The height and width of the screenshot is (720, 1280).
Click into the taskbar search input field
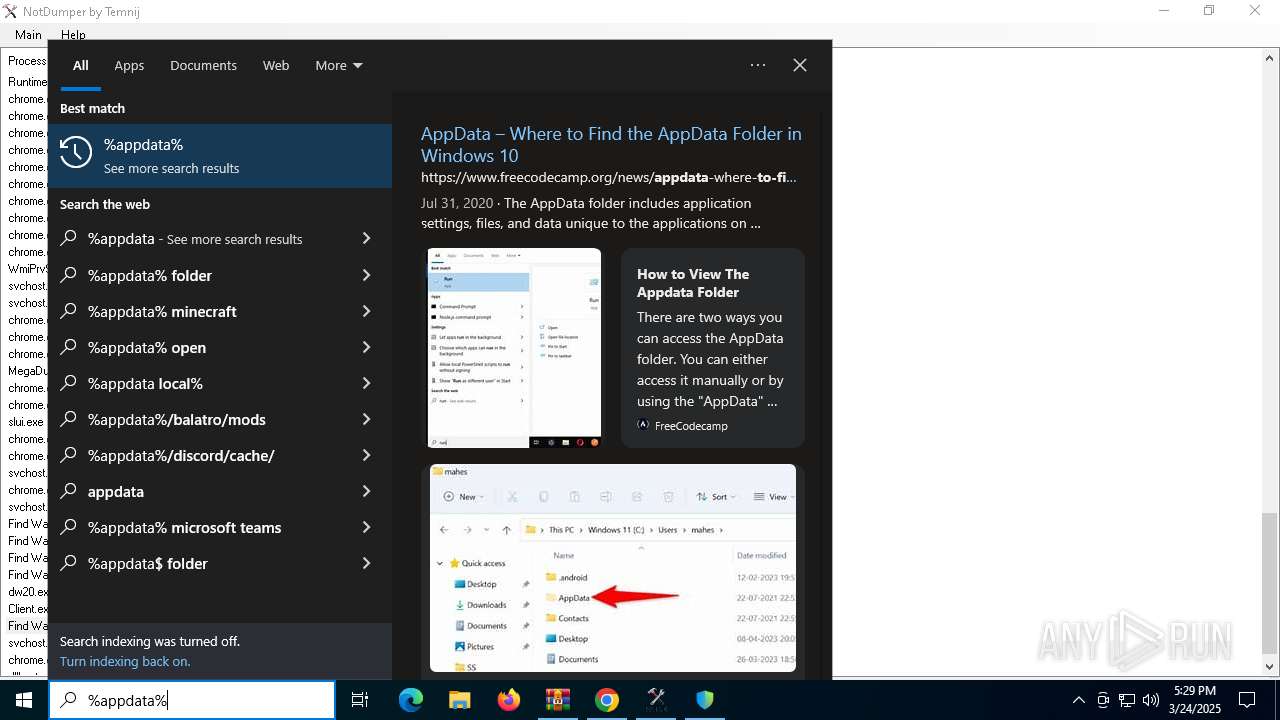[x=192, y=700]
